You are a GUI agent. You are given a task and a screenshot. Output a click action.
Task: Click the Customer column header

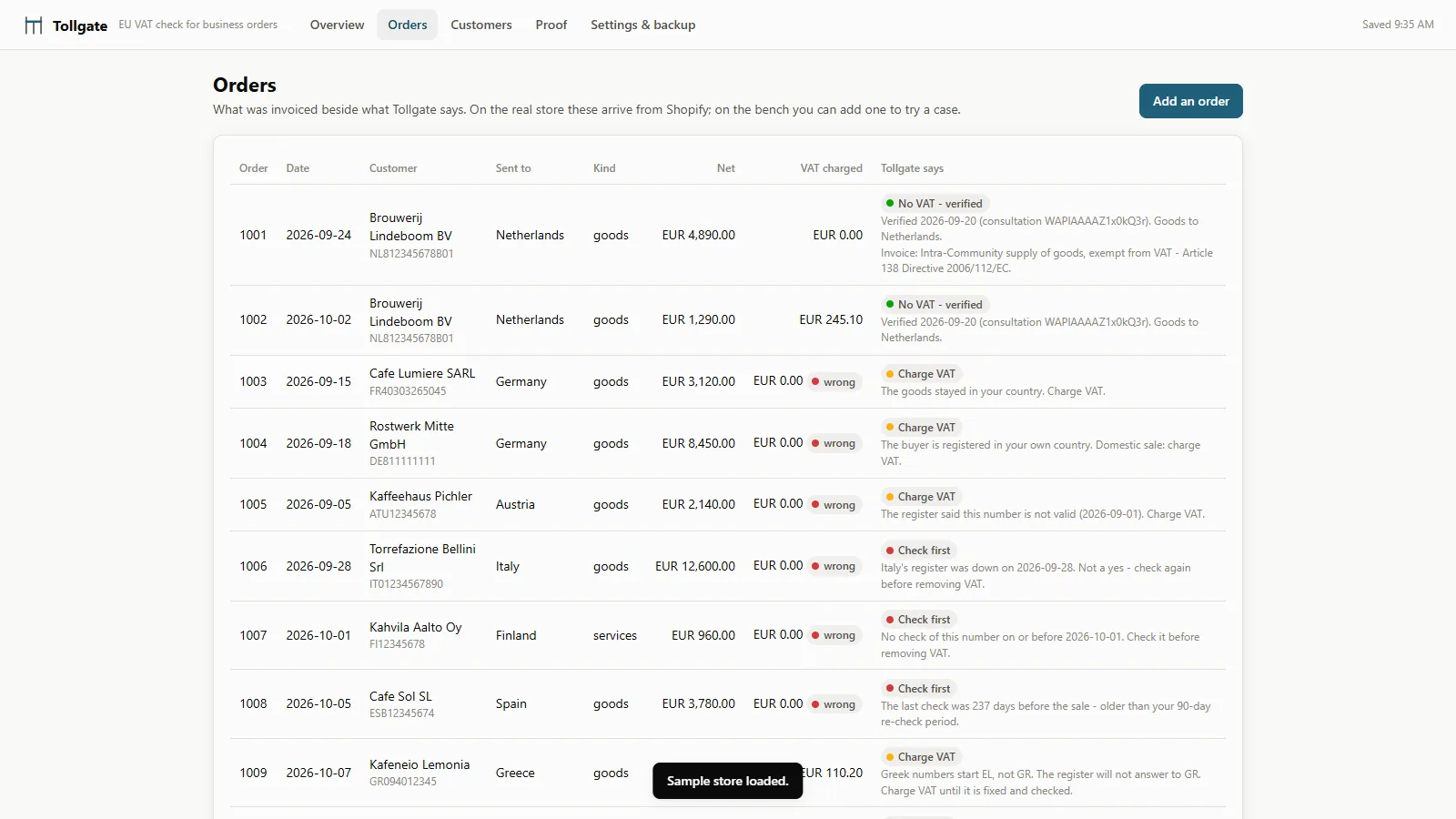point(393,168)
